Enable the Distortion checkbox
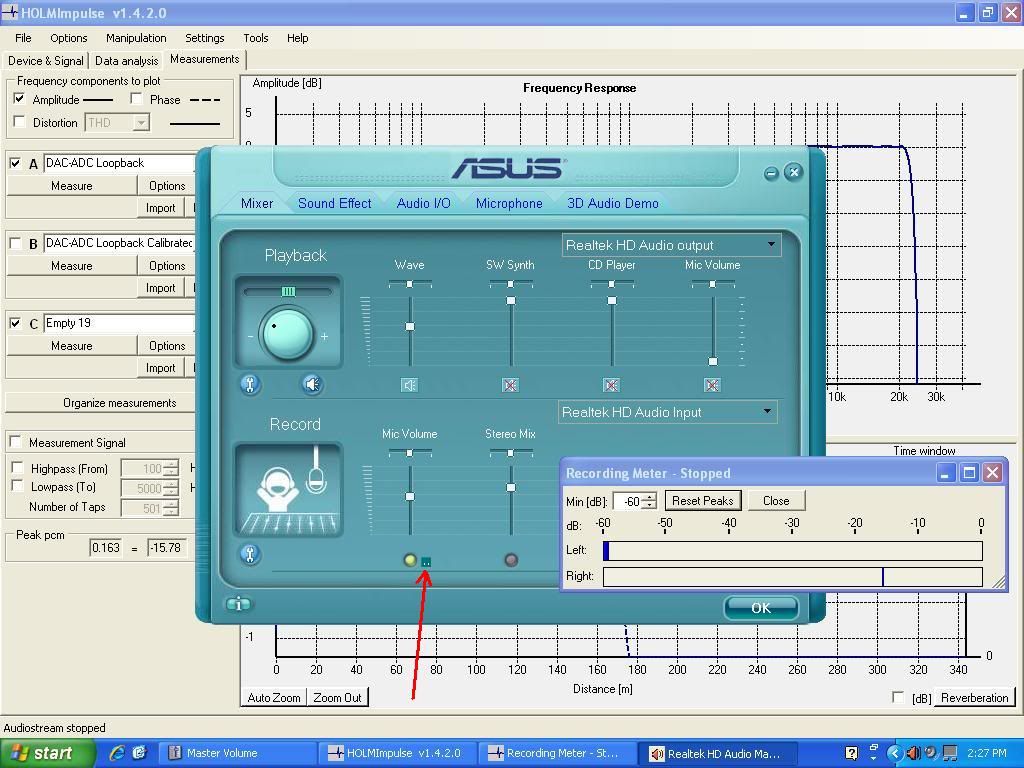1024x768 pixels. pyautogui.click(x=20, y=121)
